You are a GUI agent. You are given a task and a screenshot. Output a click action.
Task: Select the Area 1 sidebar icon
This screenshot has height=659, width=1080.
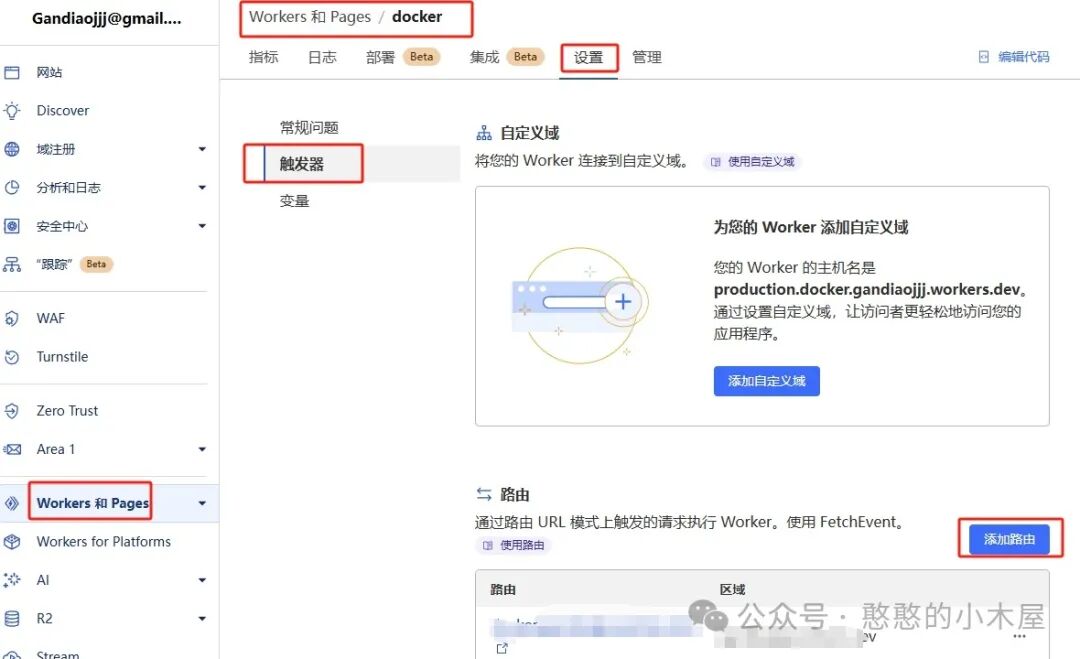coord(13,449)
